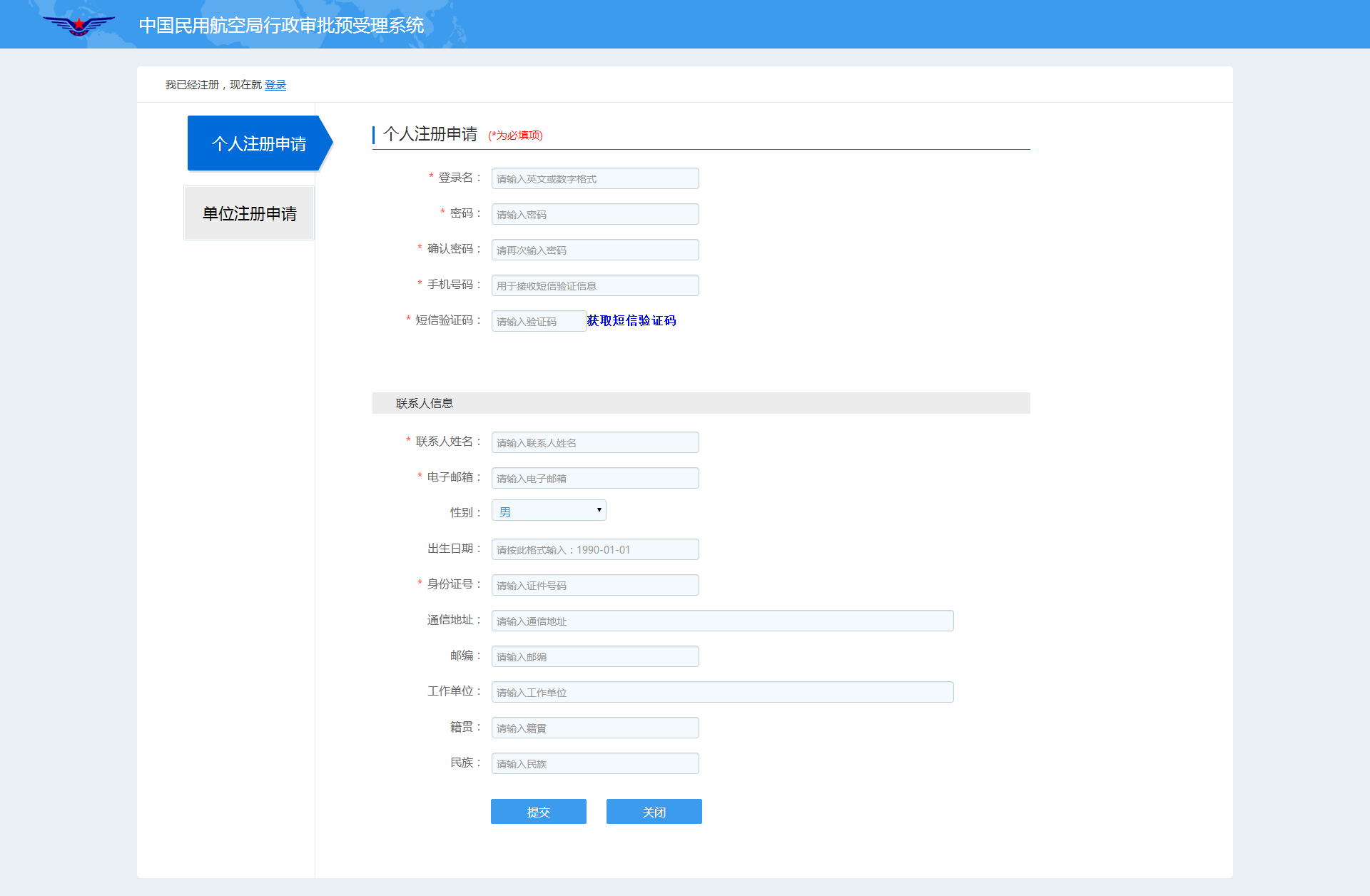Click the 中国民用航空局行政审批预受理系统 header title
1370x896 pixels.
(281, 26)
